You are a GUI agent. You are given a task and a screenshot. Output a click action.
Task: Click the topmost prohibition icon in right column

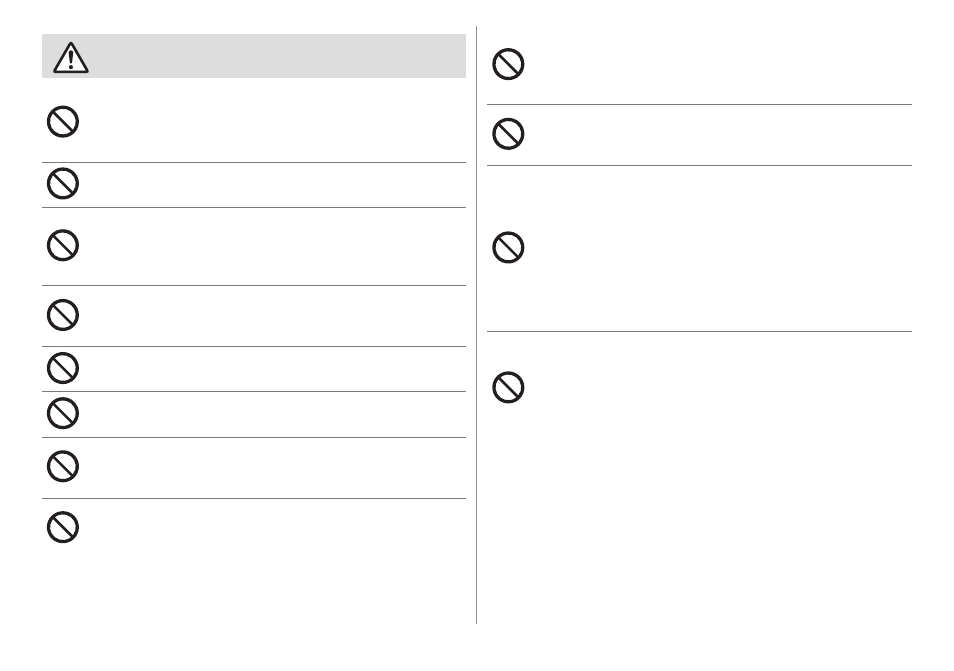[x=508, y=64]
